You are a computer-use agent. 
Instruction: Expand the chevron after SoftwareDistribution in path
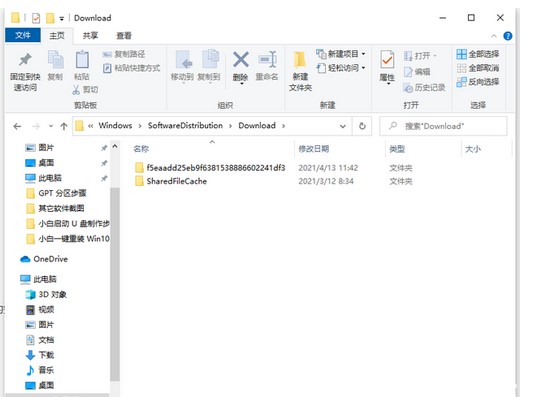231,126
